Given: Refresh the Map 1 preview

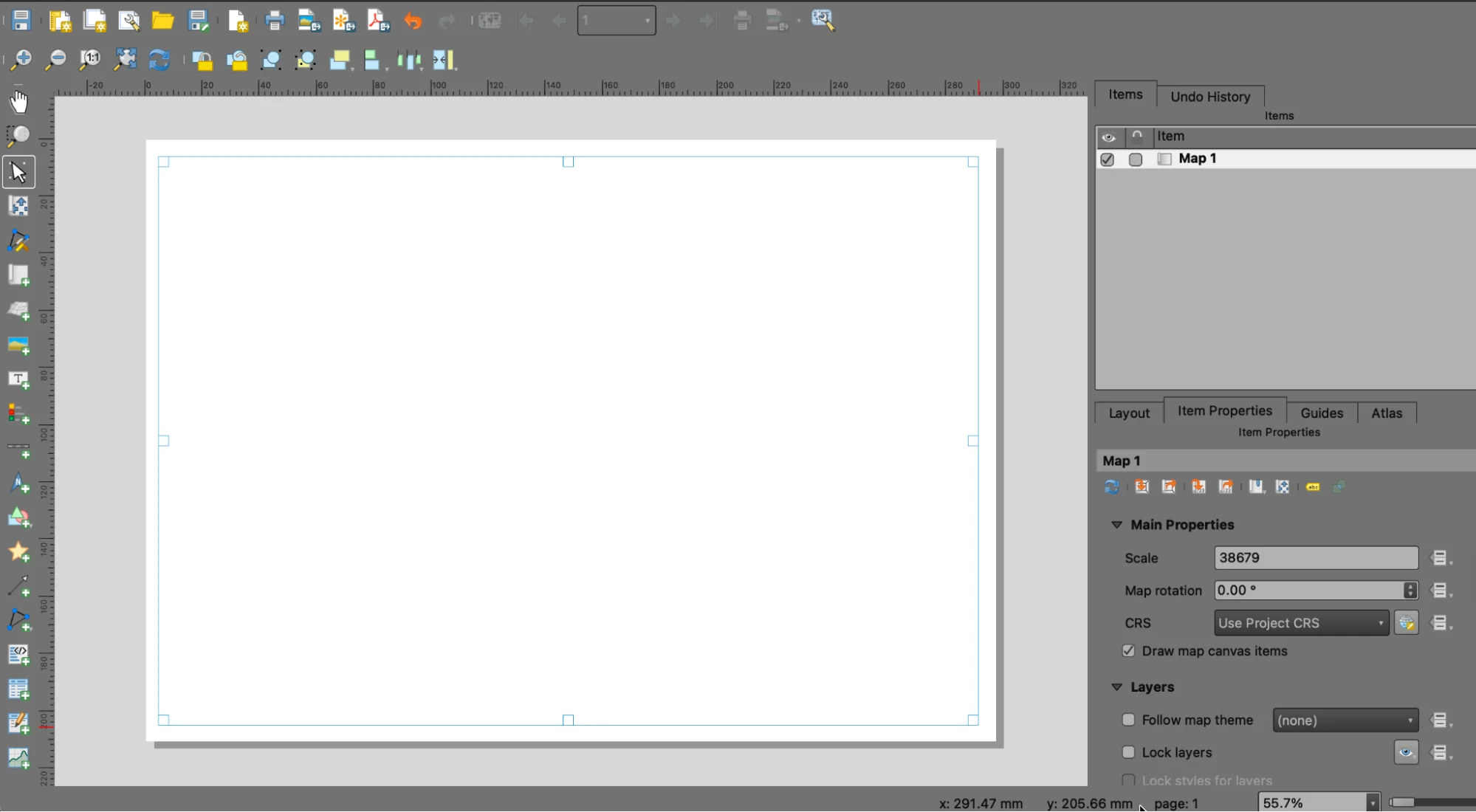Looking at the screenshot, I should (1111, 486).
